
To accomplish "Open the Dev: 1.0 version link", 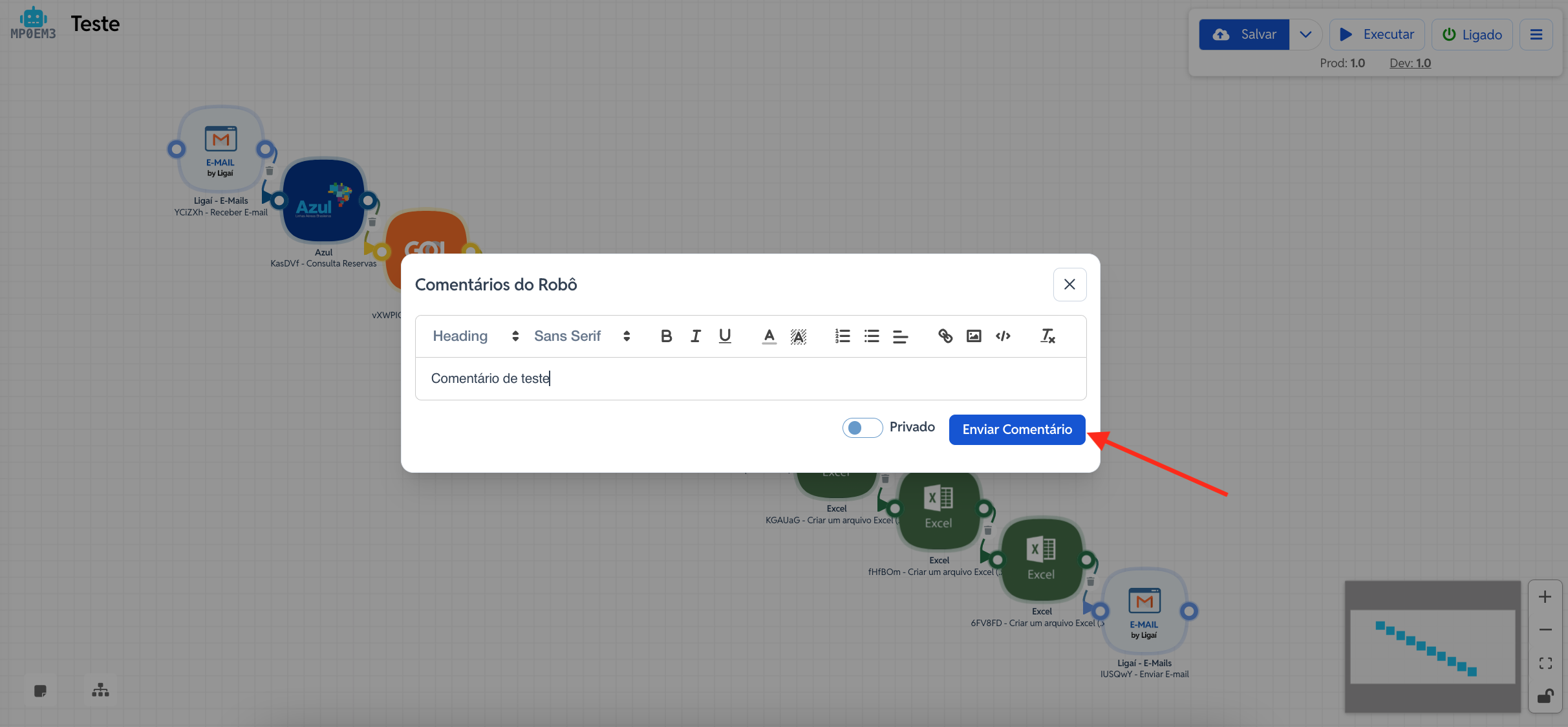I will coord(1410,63).
